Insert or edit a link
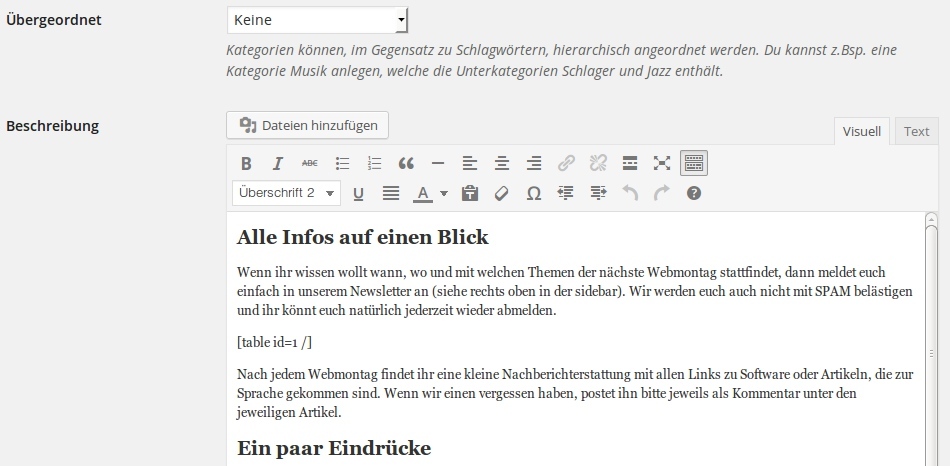The height and width of the screenshot is (466, 950). point(566,163)
